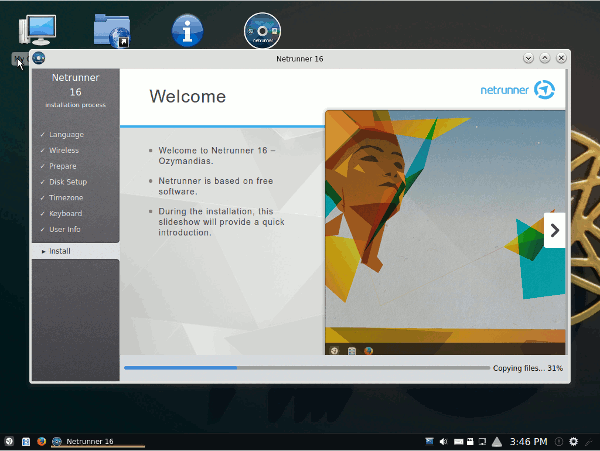Image resolution: width=600 pixels, height=451 pixels.
Task: Open the file manager from the taskbar
Action: [26, 441]
